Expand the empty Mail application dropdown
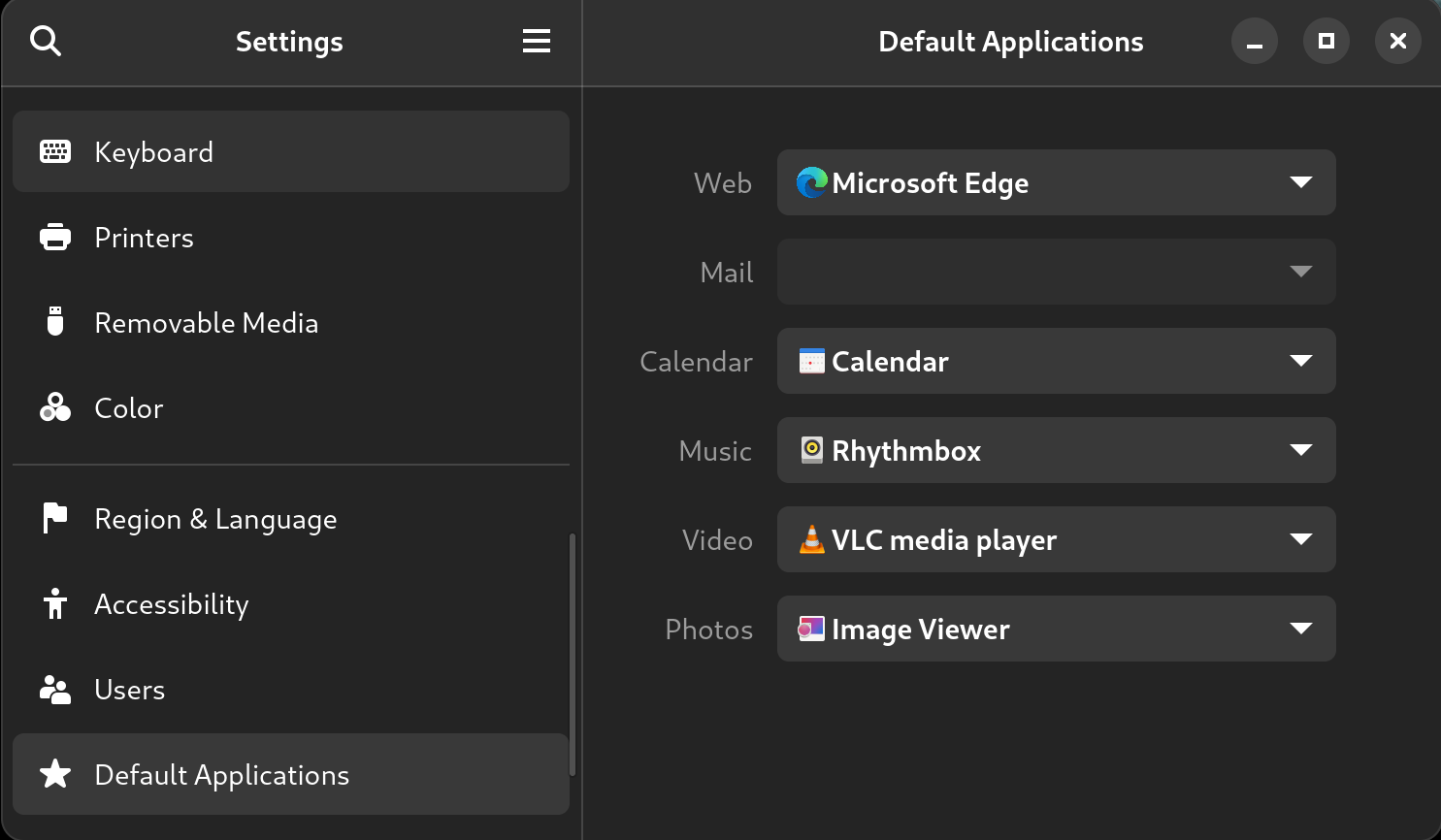This screenshot has width=1441, height=840. [1056, 272]
